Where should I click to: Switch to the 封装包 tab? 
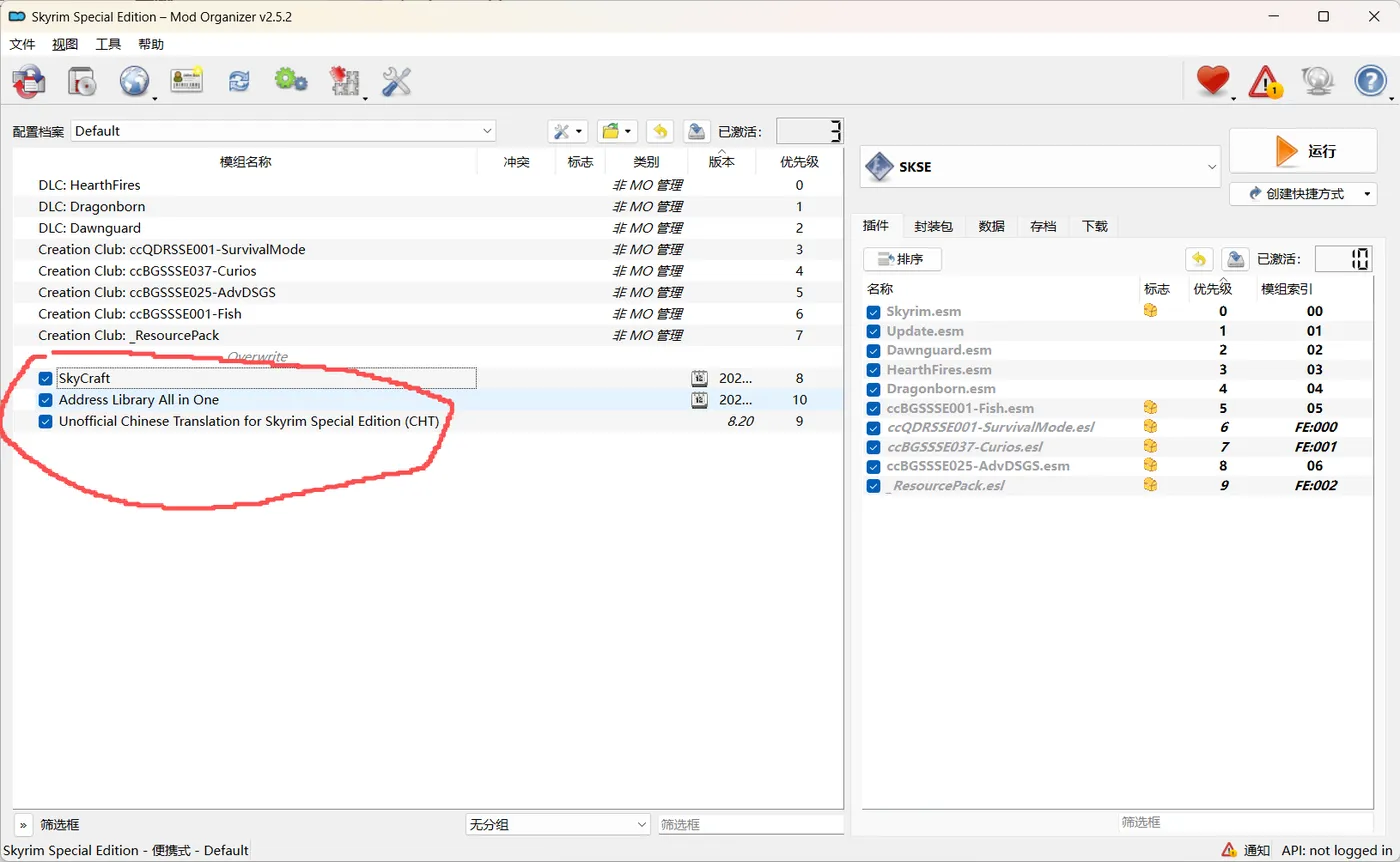point(933,227)
